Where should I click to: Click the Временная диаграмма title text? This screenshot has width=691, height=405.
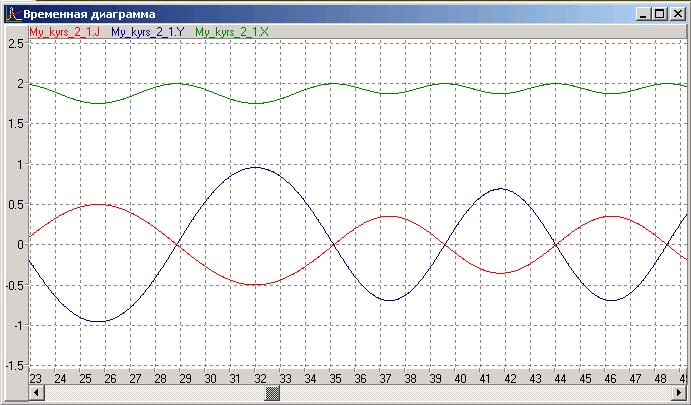click(89, 15)
